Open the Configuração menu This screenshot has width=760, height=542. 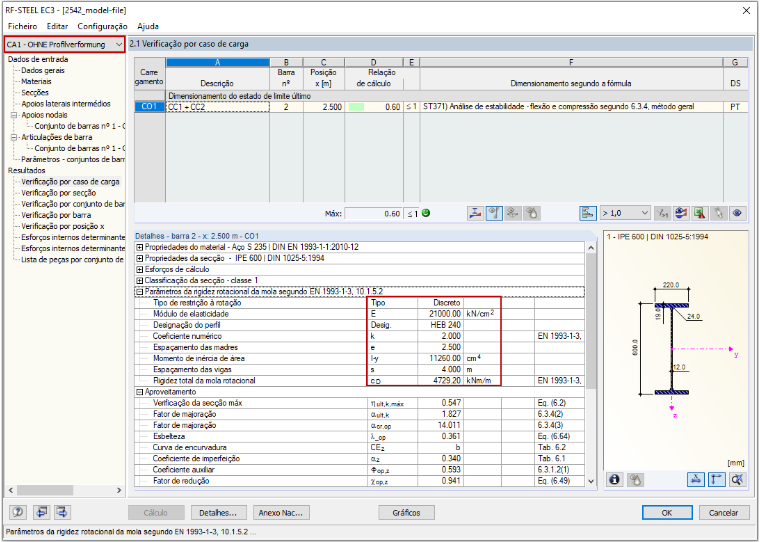pos(102,26)
